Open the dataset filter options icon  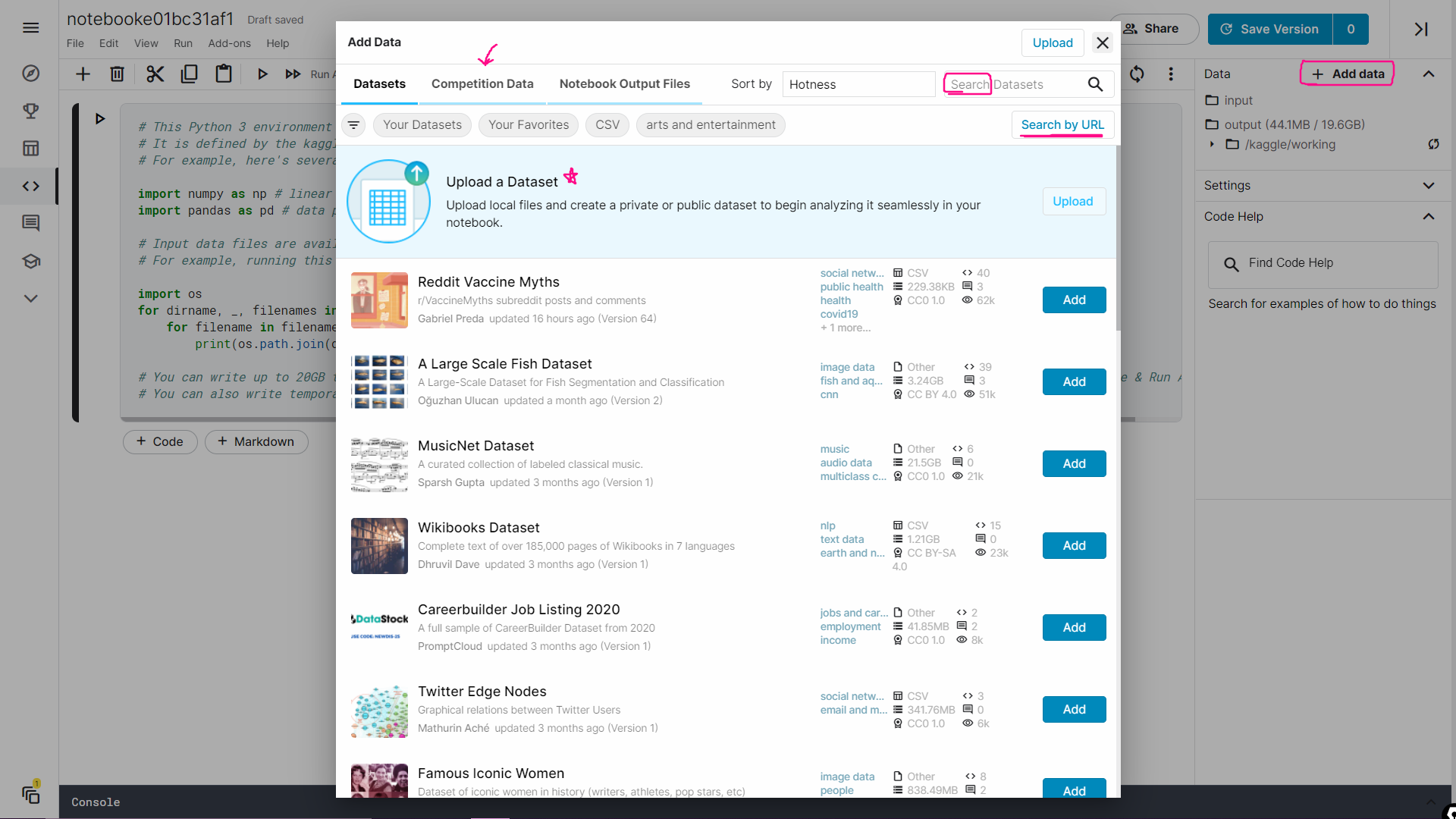pyautogui.click(x=353, y=125)
